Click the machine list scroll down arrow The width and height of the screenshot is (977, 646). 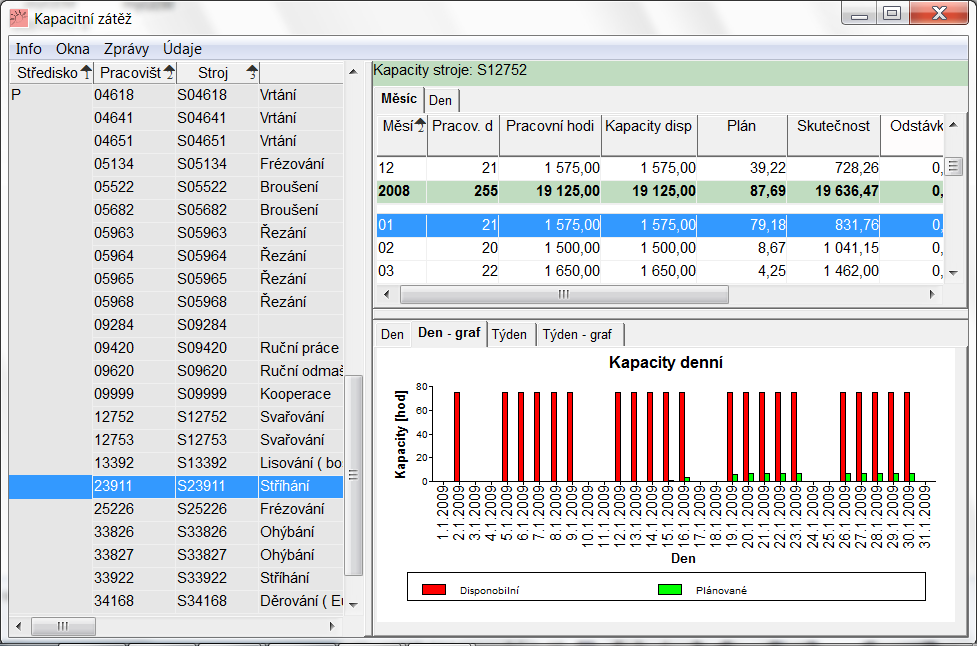353,604
